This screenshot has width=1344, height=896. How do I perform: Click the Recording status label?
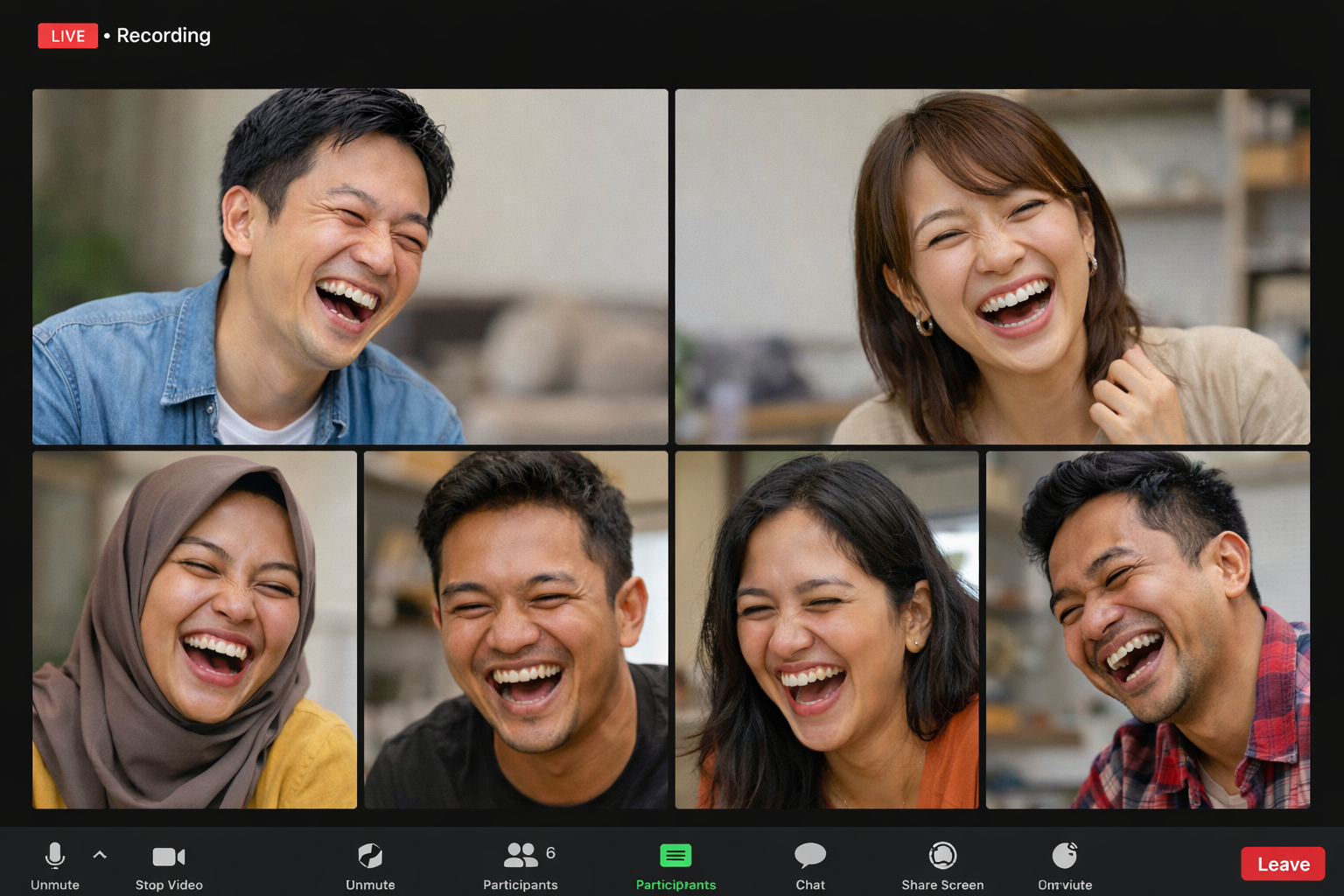(164, 36)
